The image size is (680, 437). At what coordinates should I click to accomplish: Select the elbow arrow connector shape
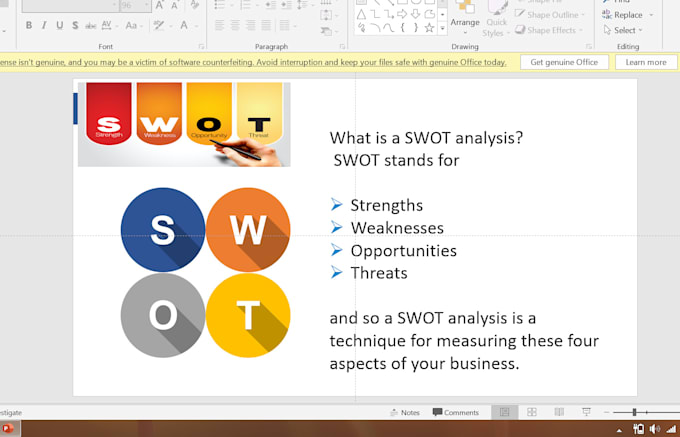(389, 15)
